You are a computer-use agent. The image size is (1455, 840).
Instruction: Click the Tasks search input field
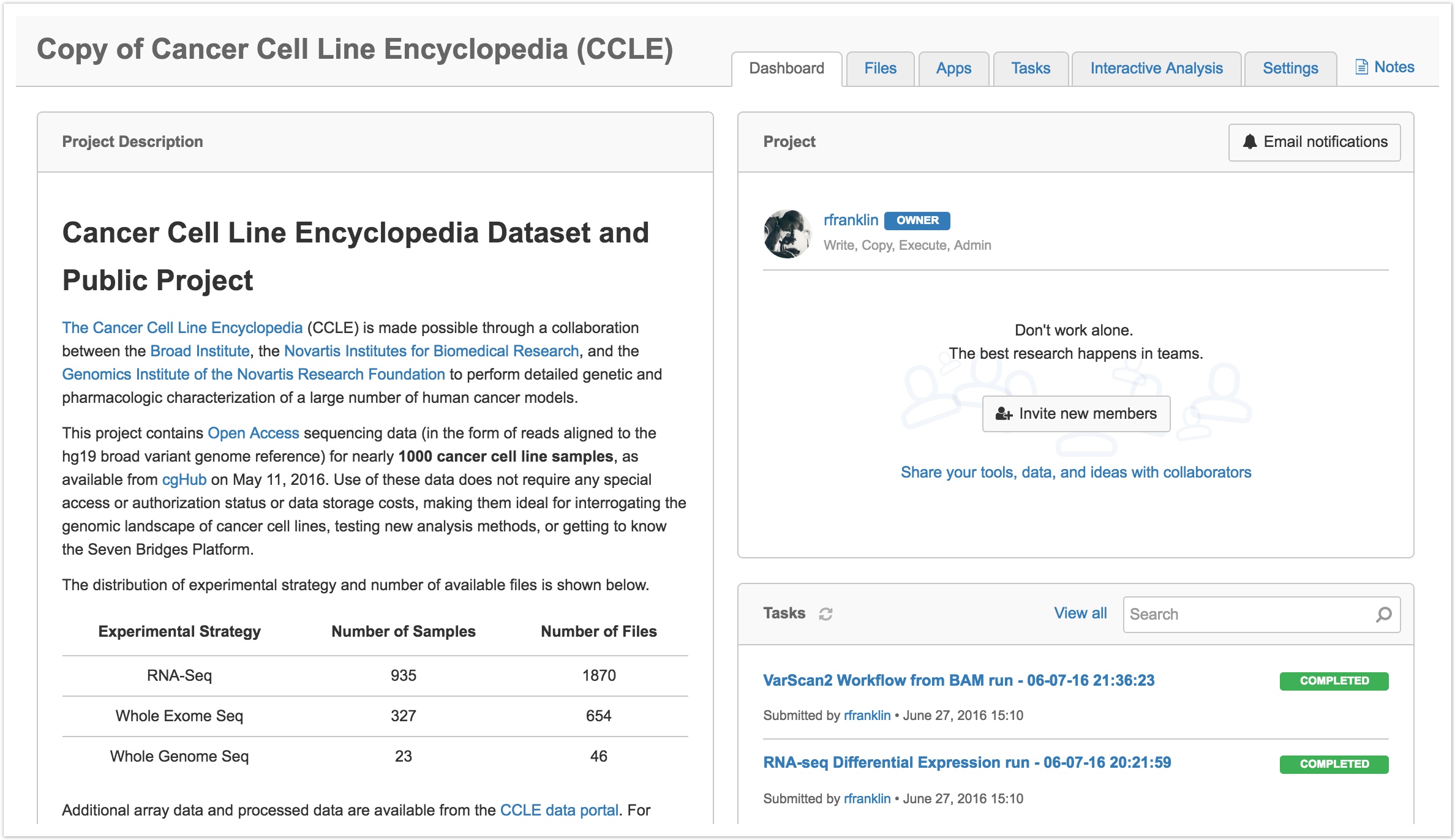[1249, 614]
